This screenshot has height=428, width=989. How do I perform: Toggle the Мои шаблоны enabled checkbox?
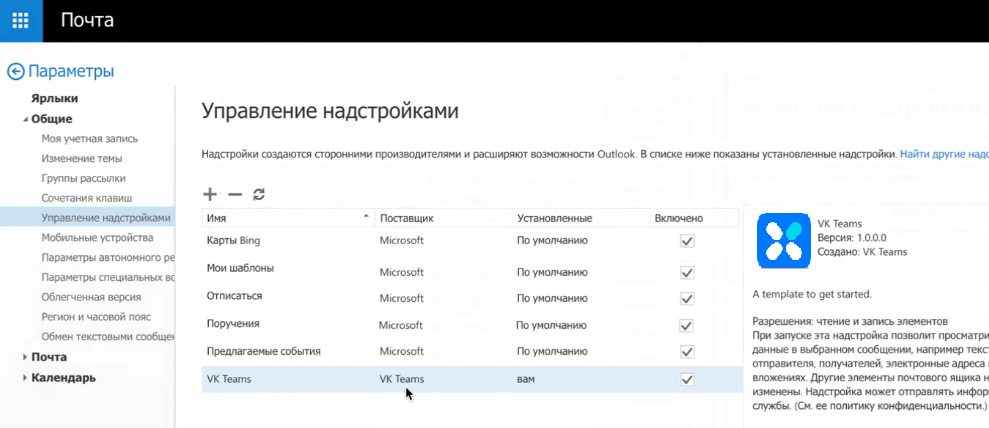[686, 272]
